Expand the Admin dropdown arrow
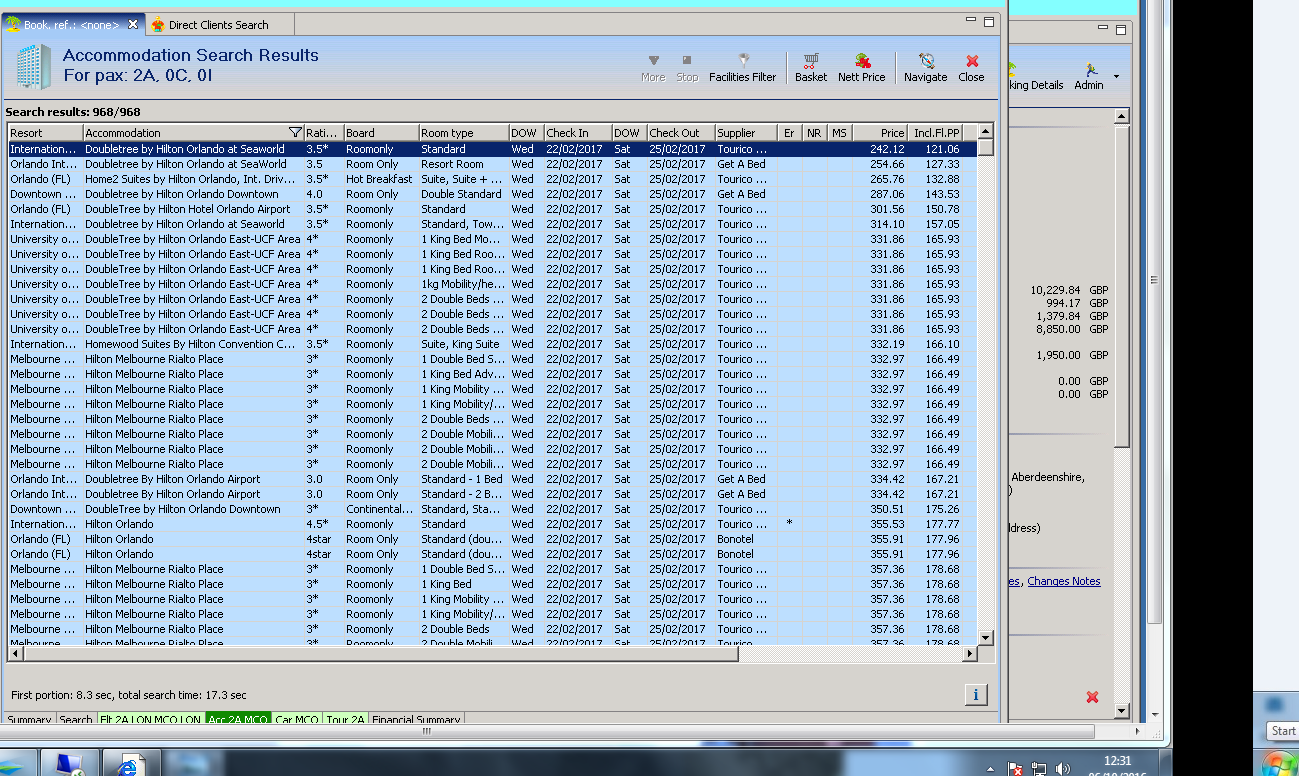 pyautogui.click(x=1116, y=76)
